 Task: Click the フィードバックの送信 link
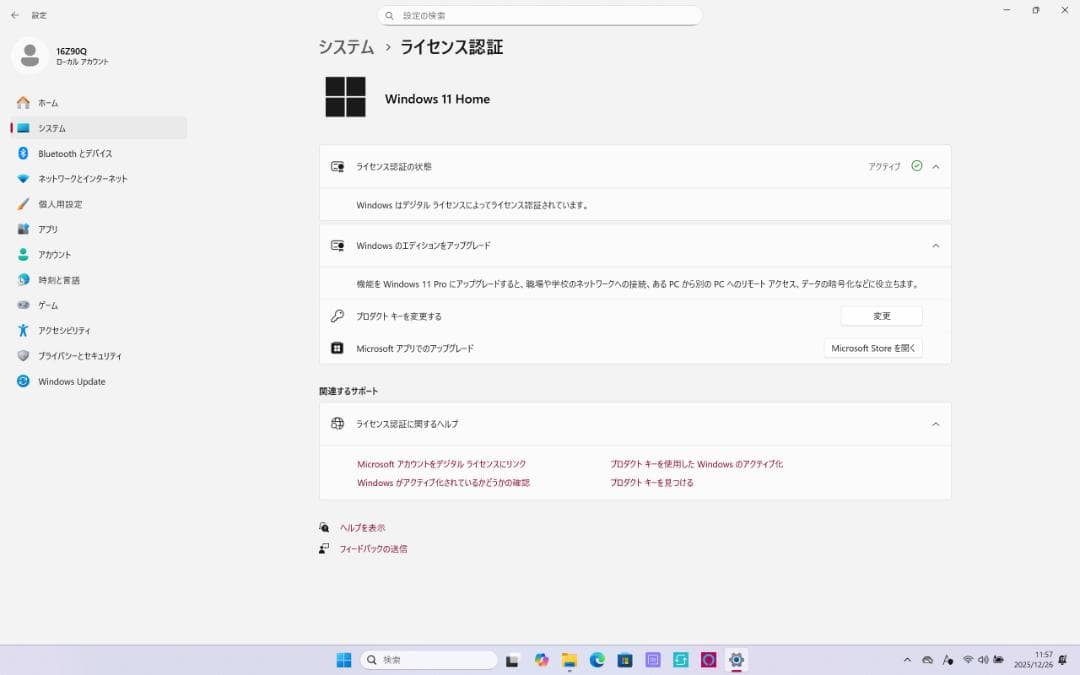point(374,548)
